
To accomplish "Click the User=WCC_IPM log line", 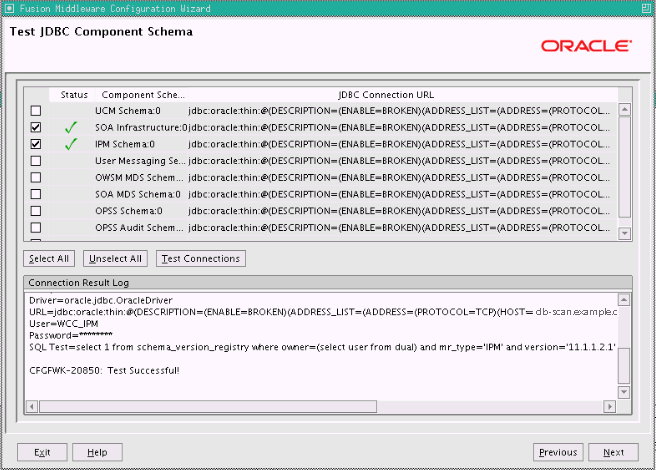I will [64, 324].
